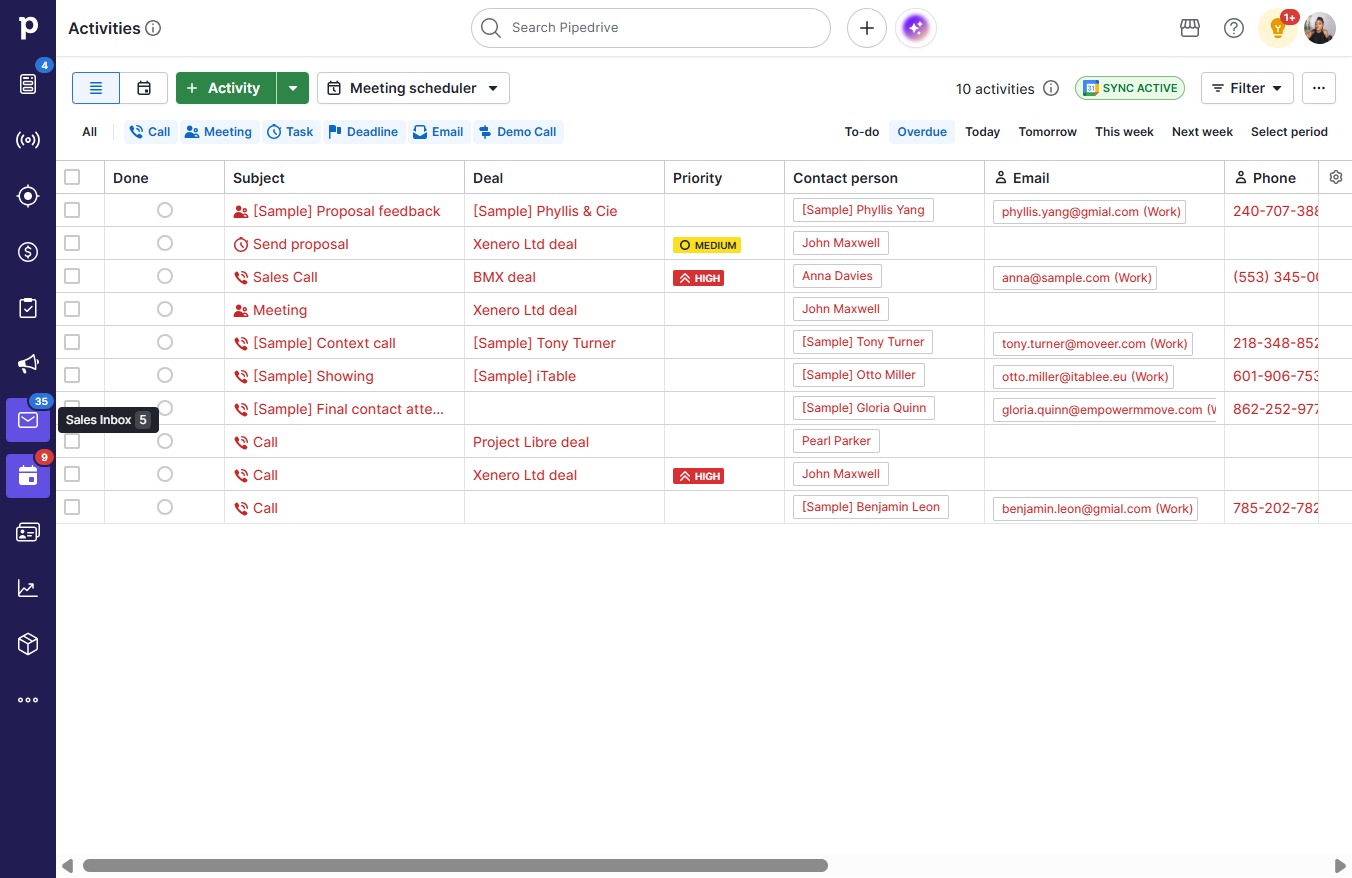Click the info icon beside Activities title
1352x878 pixels.
coord(153,28)
